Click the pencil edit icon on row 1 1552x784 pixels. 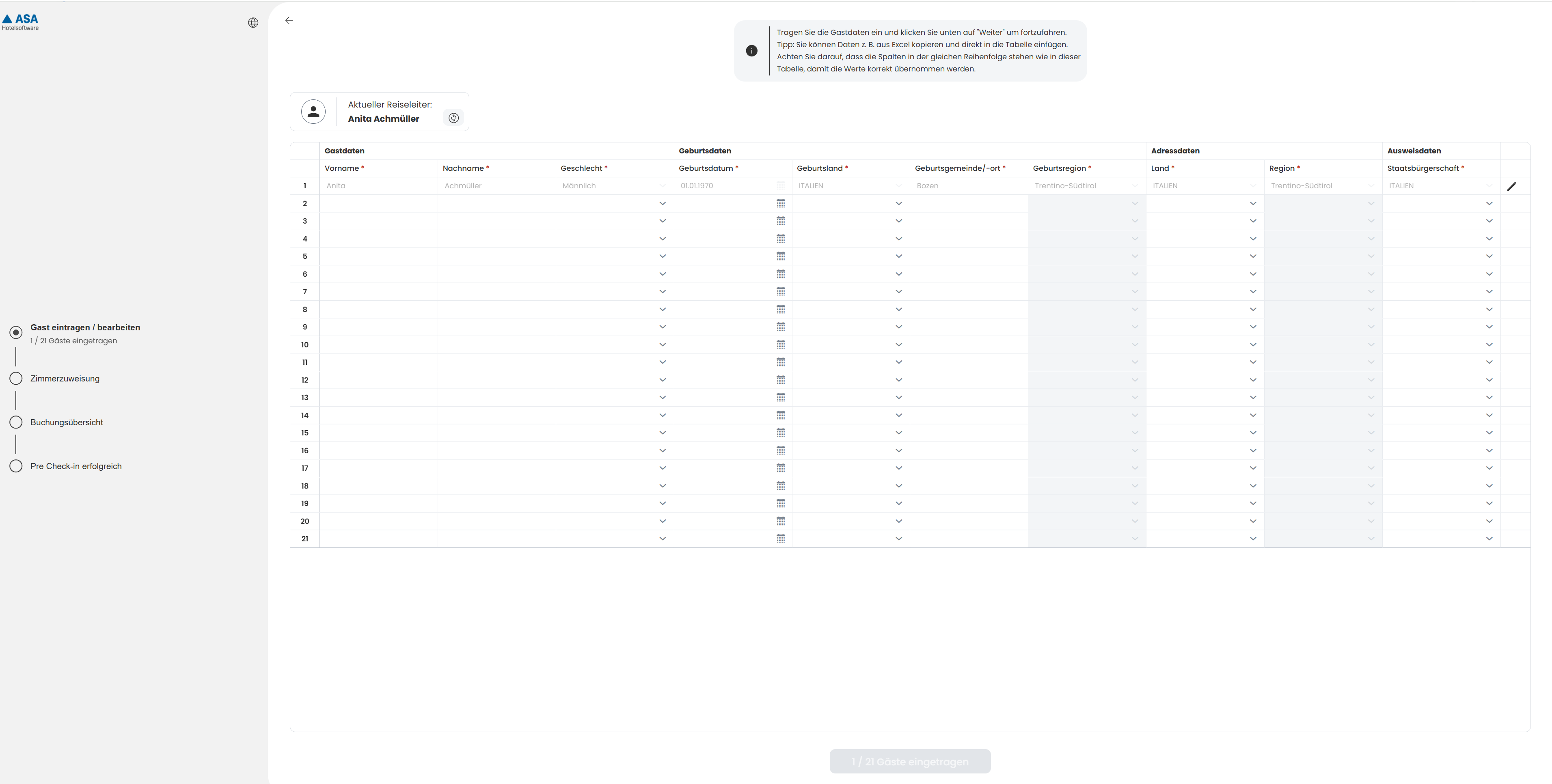coord(1511,187)
